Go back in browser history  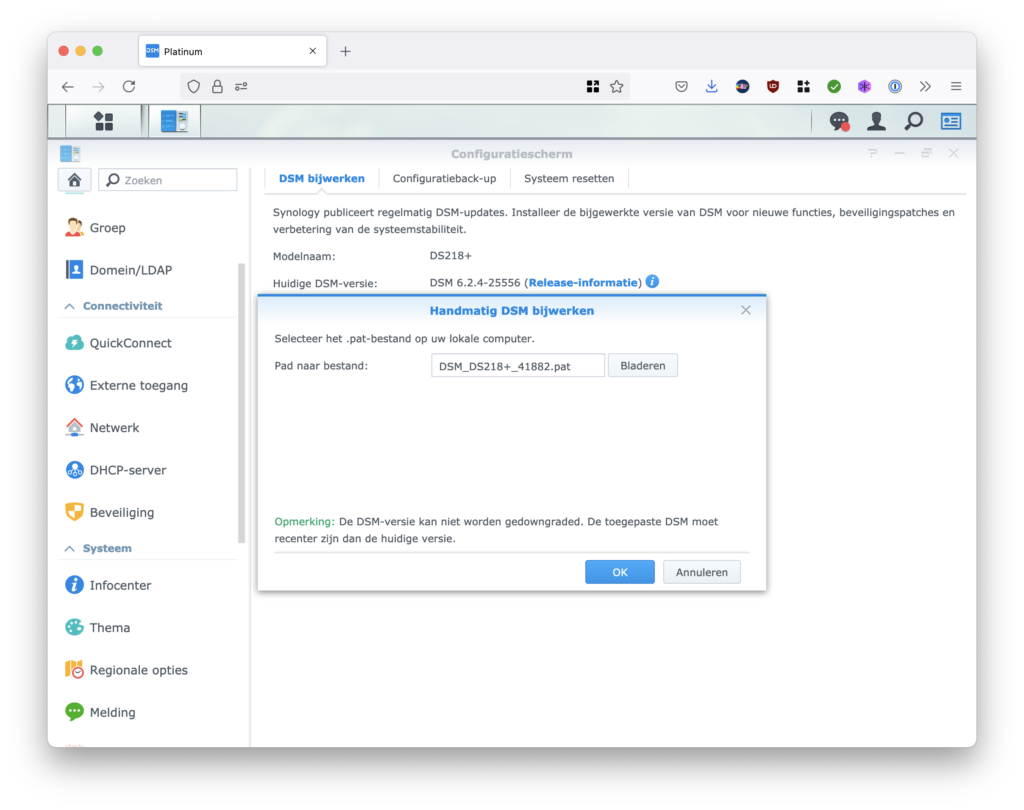pyautogui.click(x=68, y=86)
